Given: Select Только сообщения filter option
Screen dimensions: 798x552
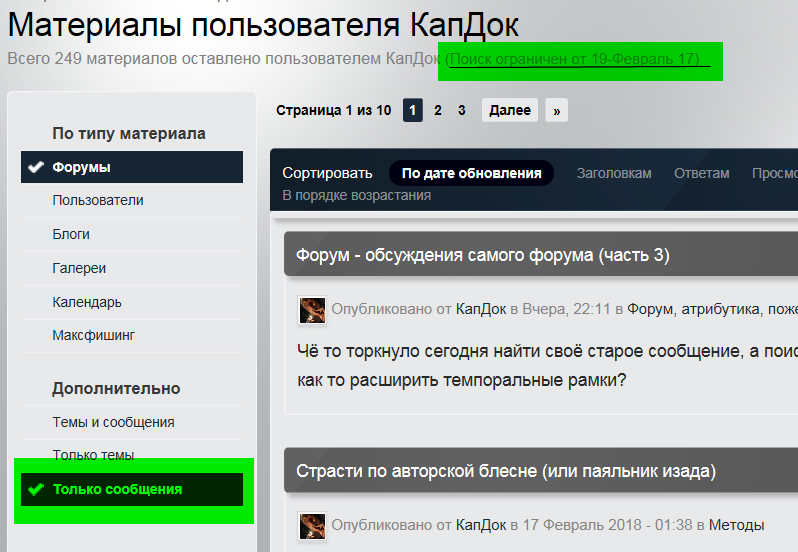Looking at the screenshot, I should coord(117,489).
